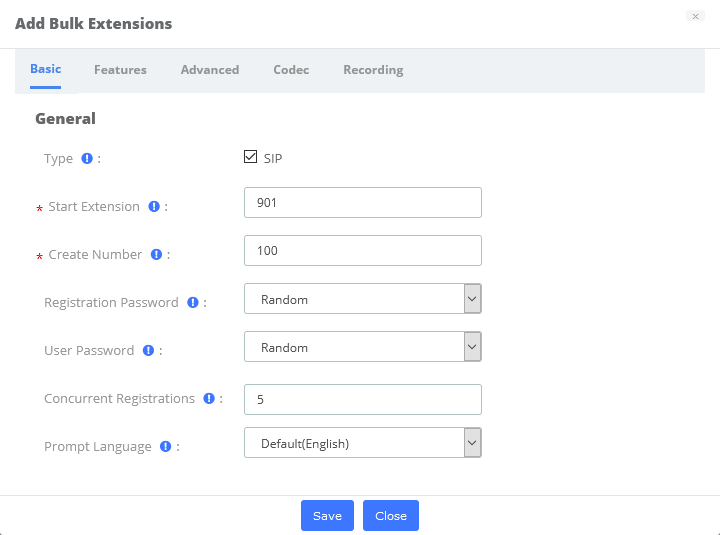Click the Create Number label
This screenshot has height=535, width=720.
[95, 254]
